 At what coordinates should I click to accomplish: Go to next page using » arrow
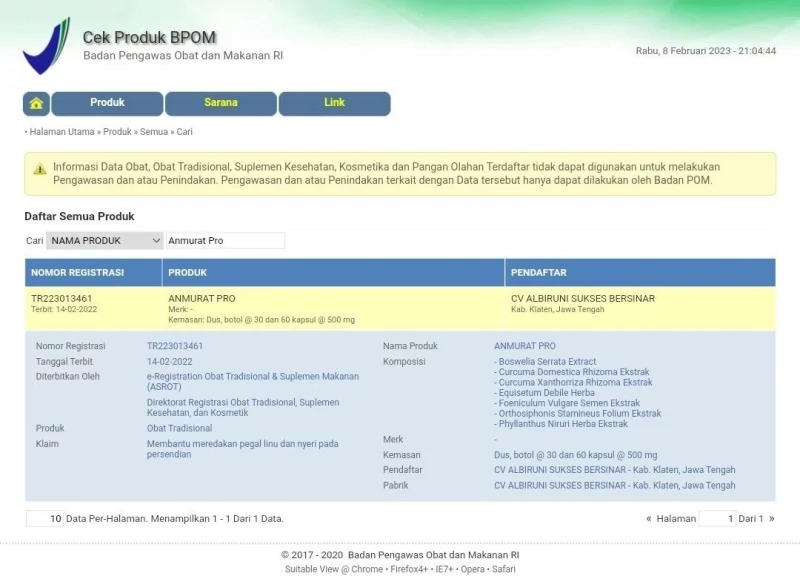point(771,519)
